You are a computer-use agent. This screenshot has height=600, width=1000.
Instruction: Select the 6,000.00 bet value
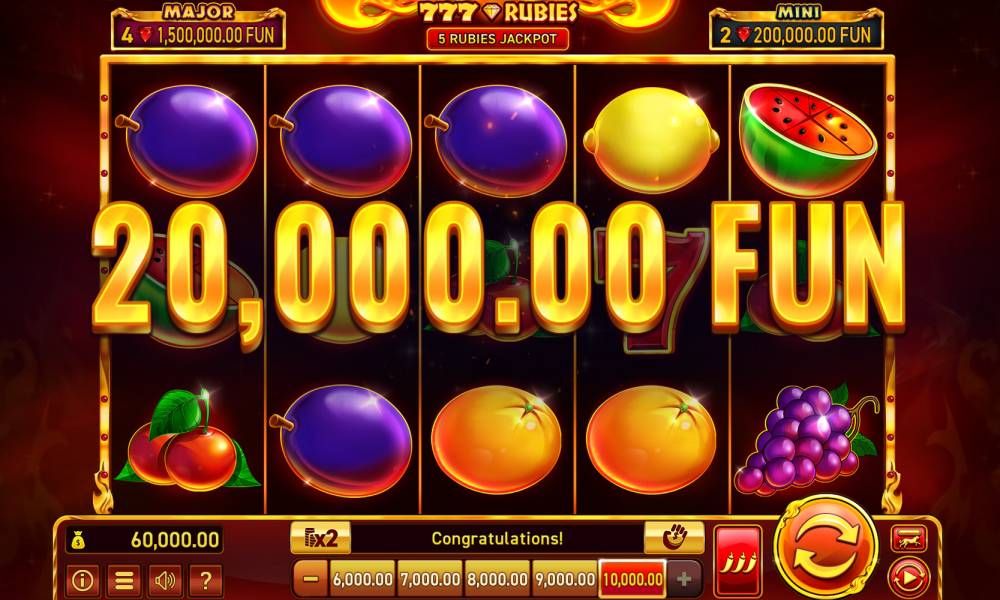pyautogui.click(x=363, y=579)
